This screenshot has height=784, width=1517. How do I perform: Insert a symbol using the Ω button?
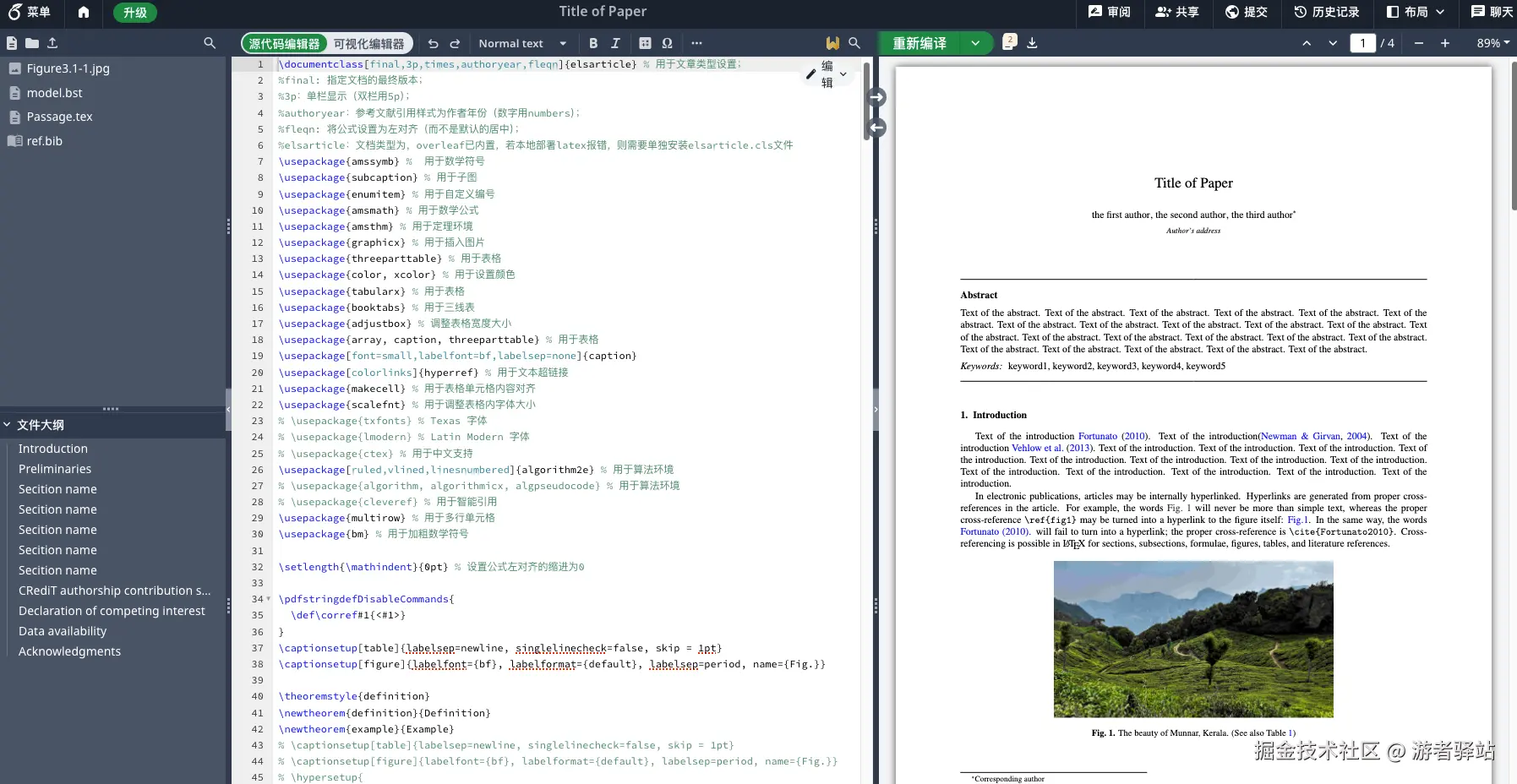[x=667, y=43]
